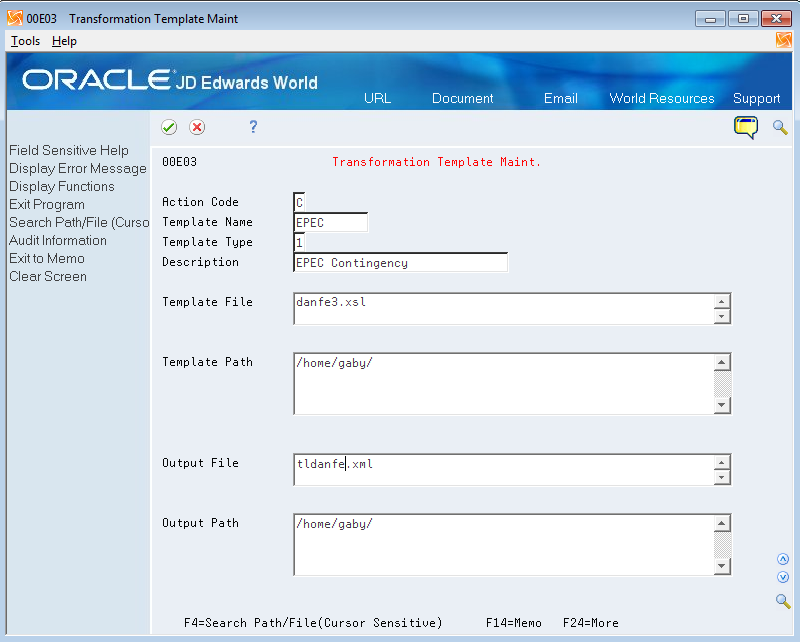Click the page down circular arrow icon
This screenshot has width=800, height=642.
coord(783,577)
